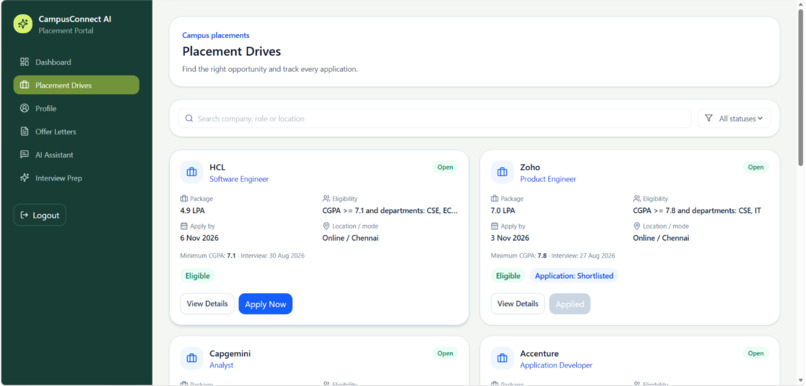806x386 pixels.
Task: Open Offer Letters from the sidebar
Action: (x=76, y=132)
